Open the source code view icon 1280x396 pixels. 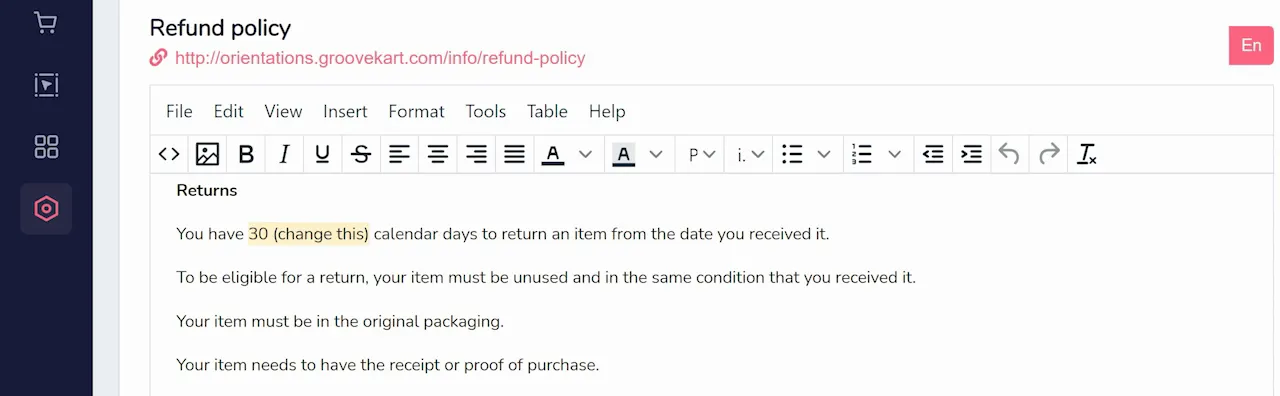[x=169, y=154]
